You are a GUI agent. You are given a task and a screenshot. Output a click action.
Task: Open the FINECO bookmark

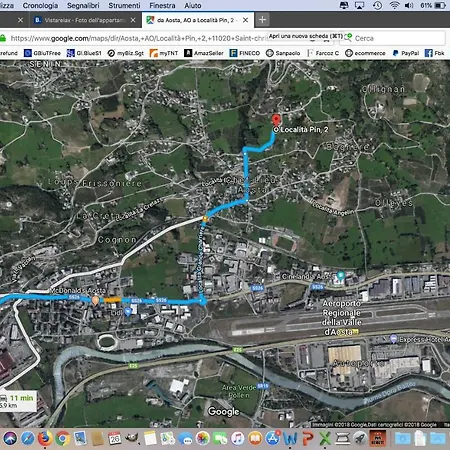[245, 53]
